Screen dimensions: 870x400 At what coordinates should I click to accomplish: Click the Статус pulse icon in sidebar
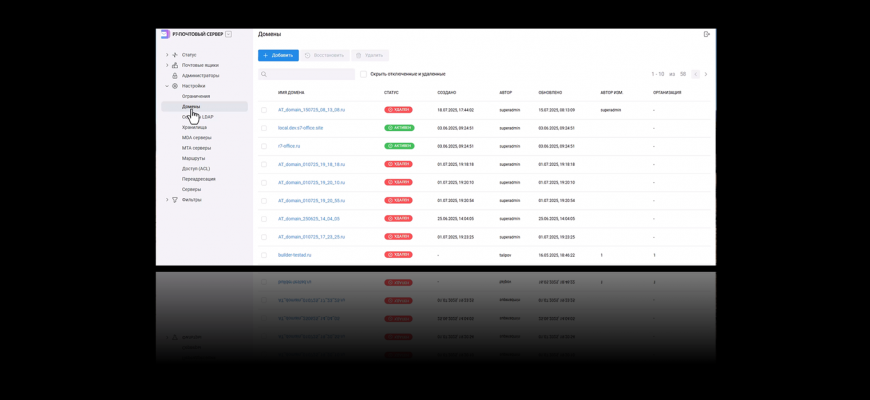tap(175, 55)
